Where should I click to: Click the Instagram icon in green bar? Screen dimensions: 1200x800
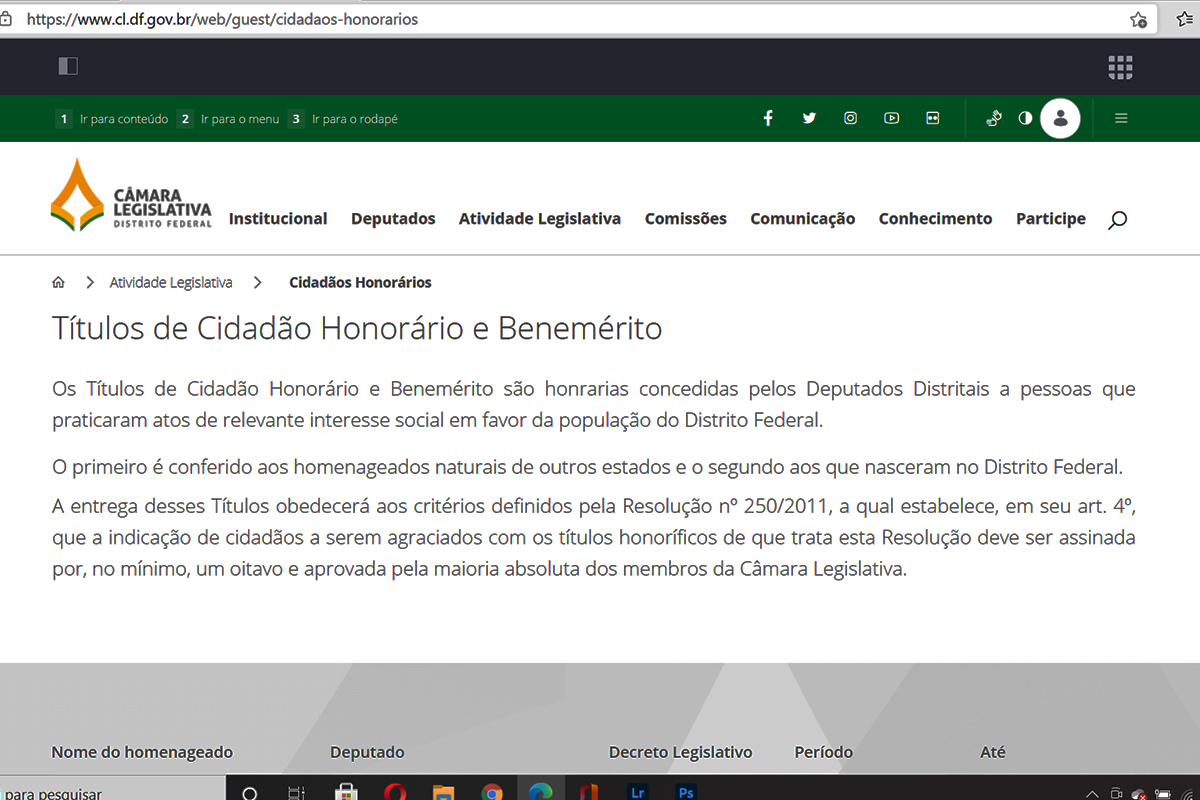(x=850, y=118)
